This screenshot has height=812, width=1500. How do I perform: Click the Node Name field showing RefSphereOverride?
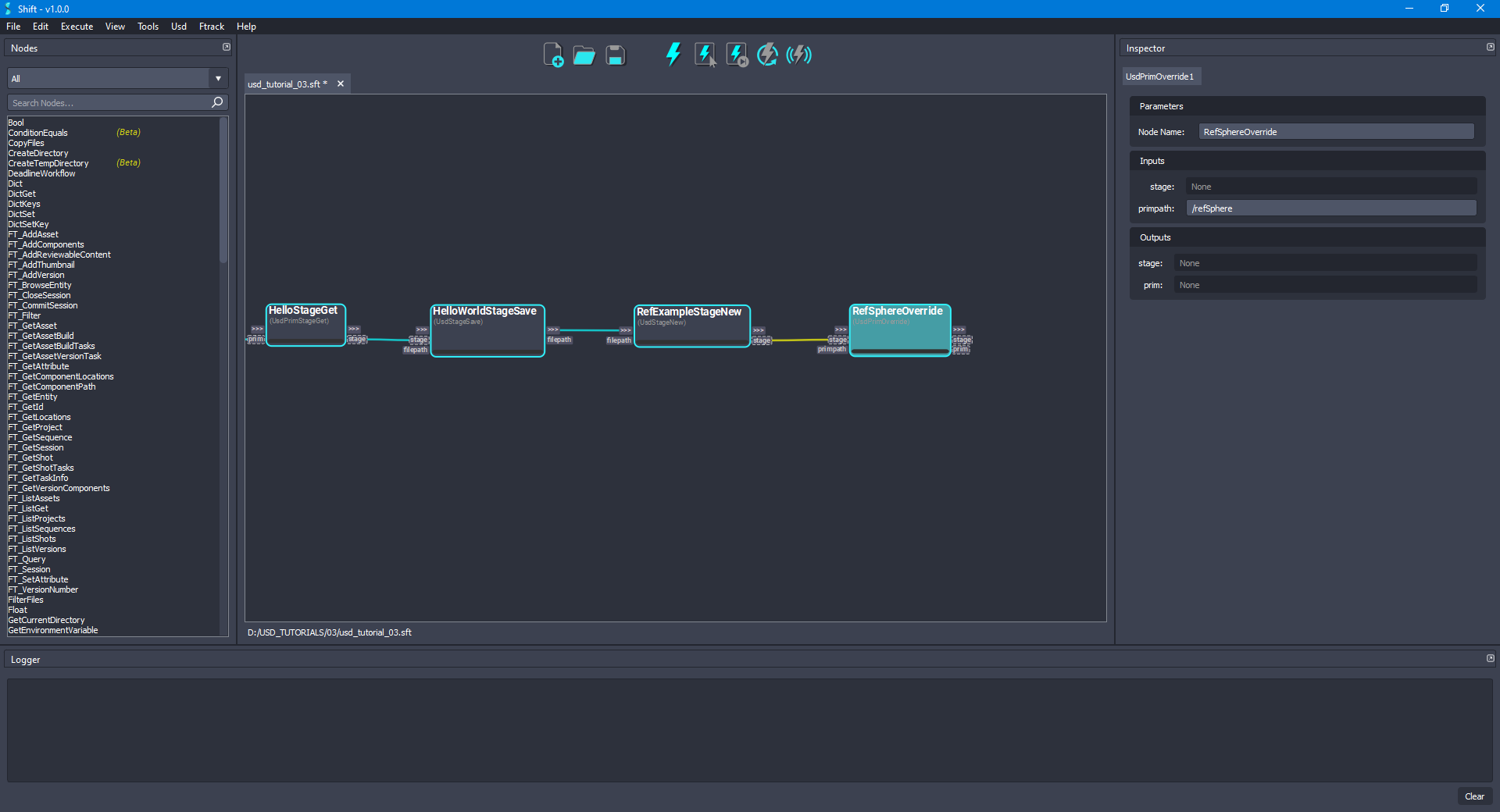(x=1335, y=131)
